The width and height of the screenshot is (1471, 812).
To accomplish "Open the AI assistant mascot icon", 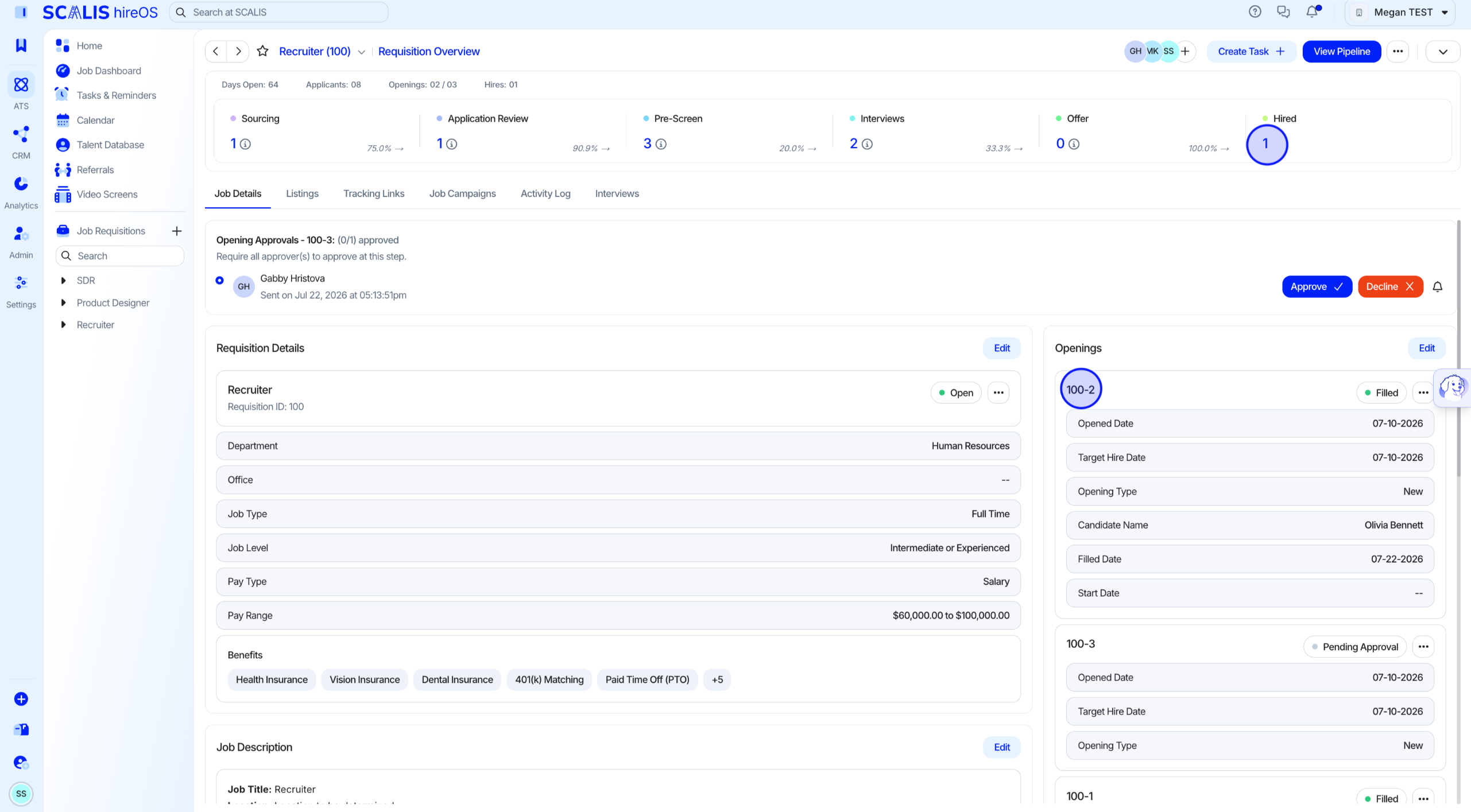I will click(1453, 387).
